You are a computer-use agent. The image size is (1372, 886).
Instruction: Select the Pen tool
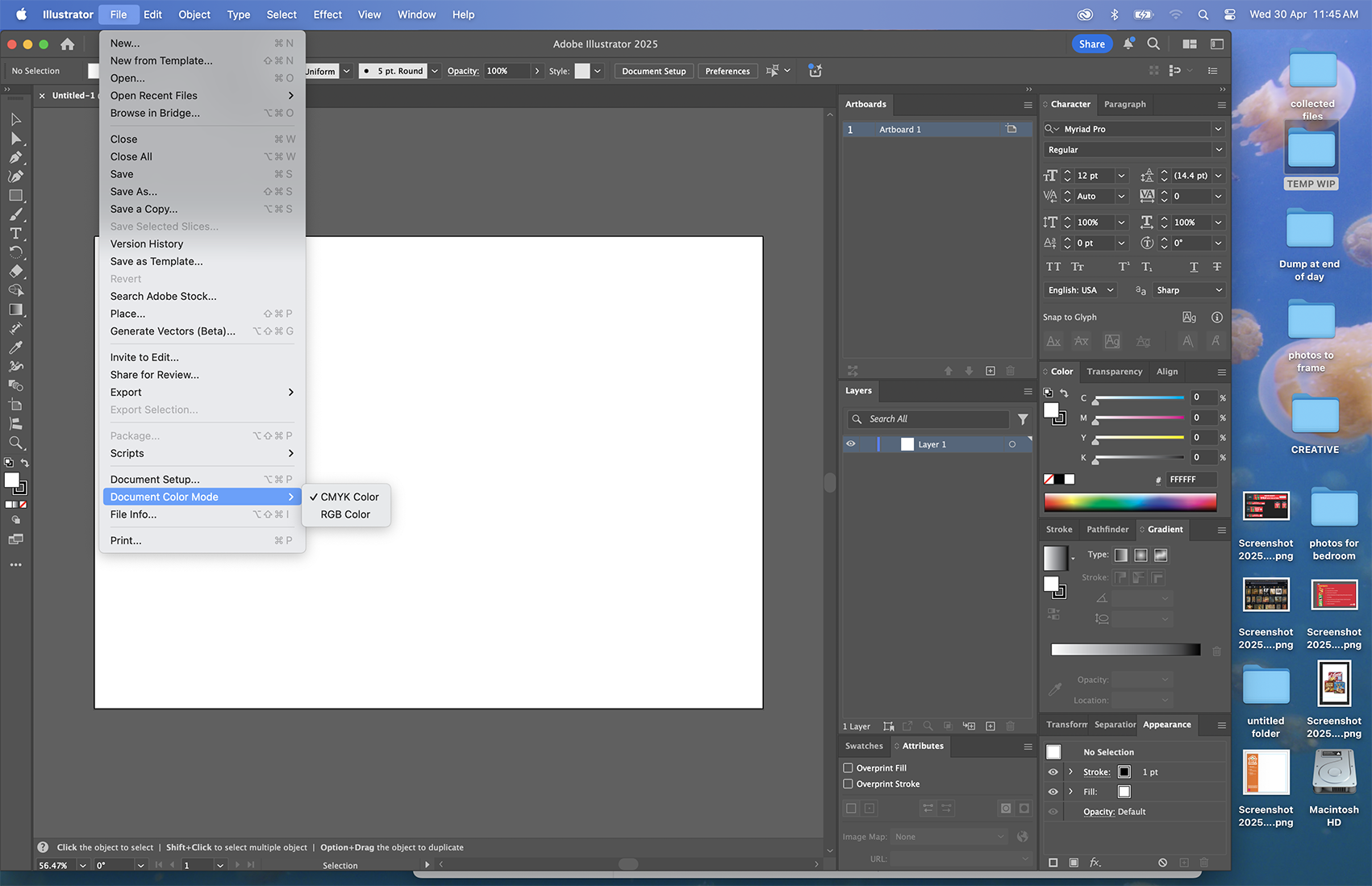(16, 157)
